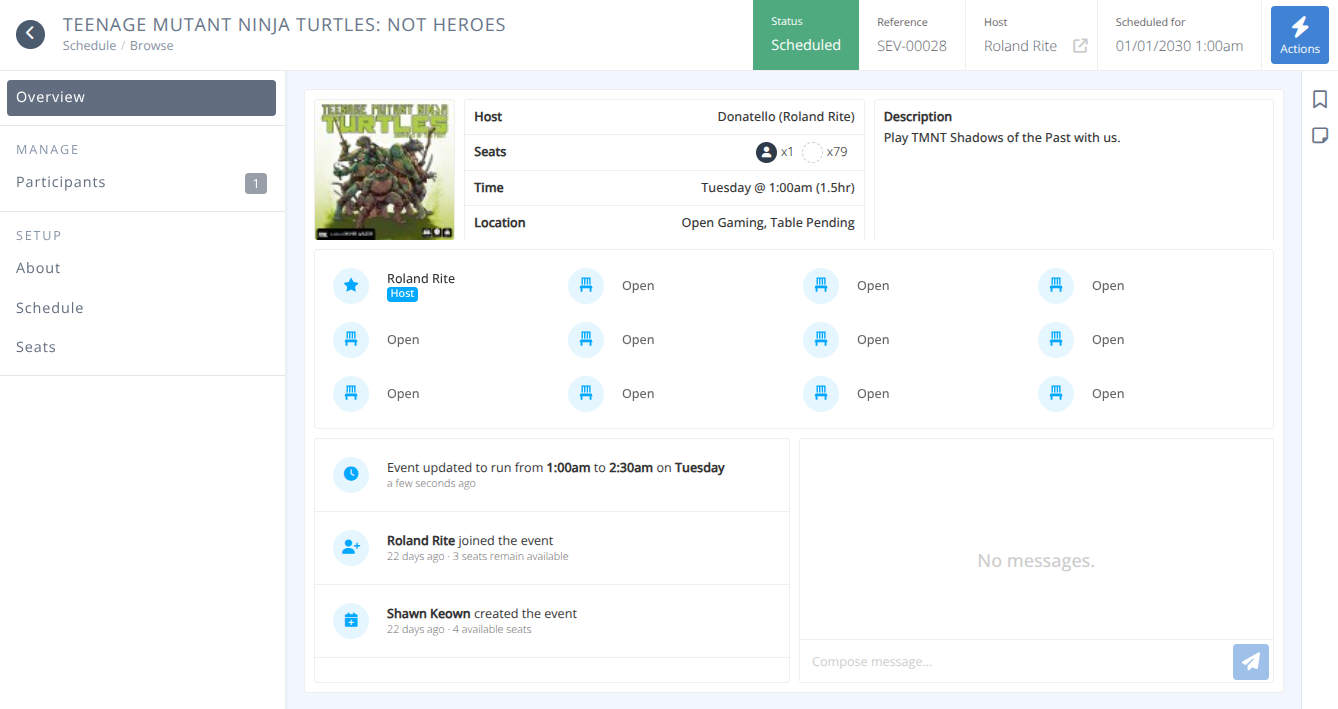Go back using the circular back arrow
The image size is (1338, 709).
coord(30,33)
